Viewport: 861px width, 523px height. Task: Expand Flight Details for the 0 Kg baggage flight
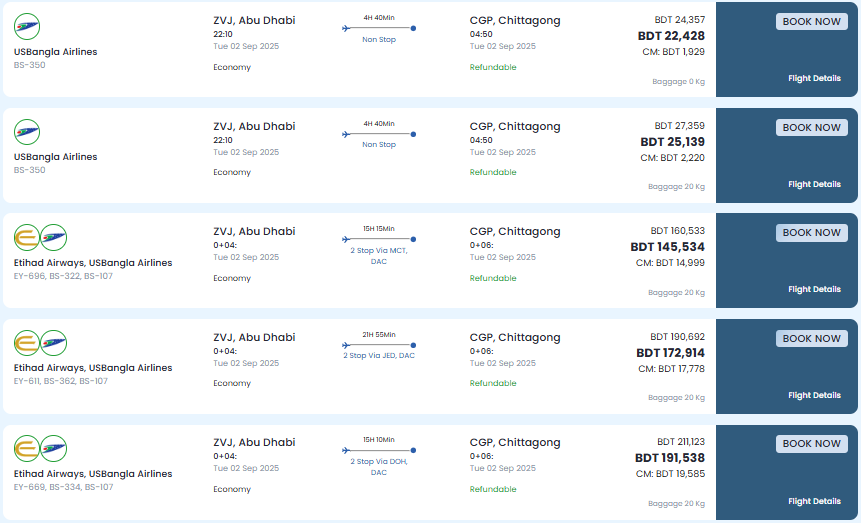tap(814, 79)
